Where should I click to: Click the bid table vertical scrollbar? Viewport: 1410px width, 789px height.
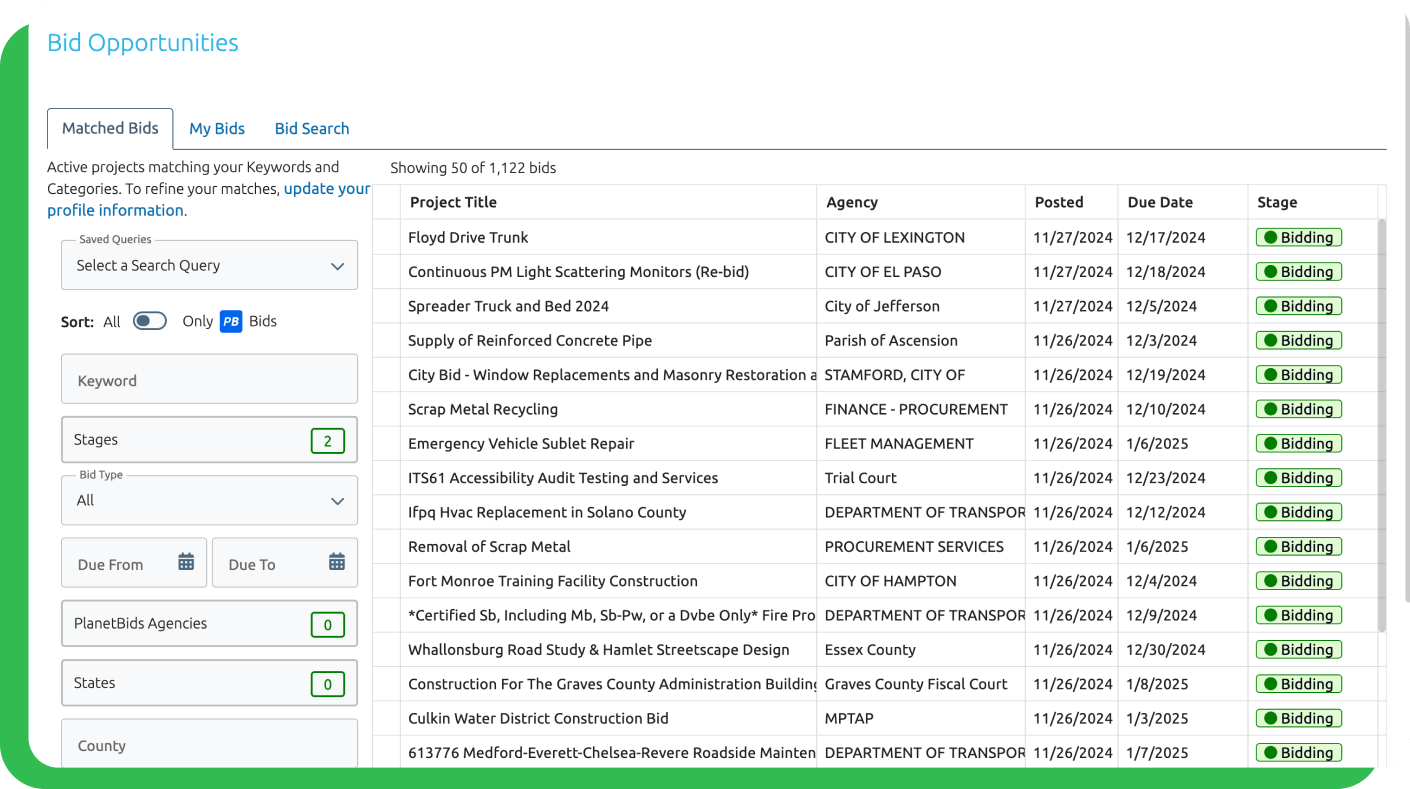pyautogui.click(x=1382, y=420)
